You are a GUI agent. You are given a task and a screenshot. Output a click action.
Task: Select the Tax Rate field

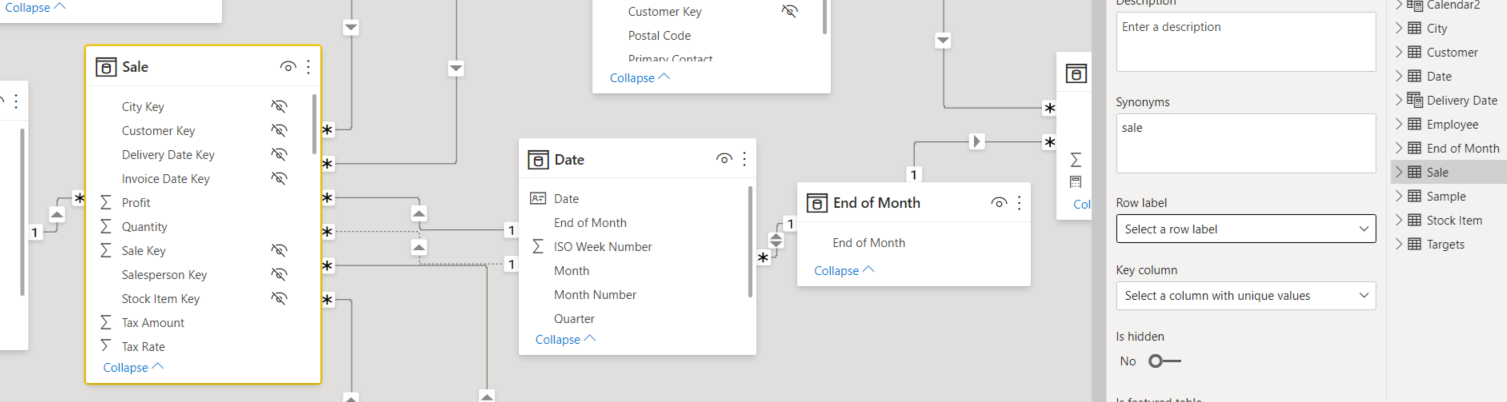143,346
